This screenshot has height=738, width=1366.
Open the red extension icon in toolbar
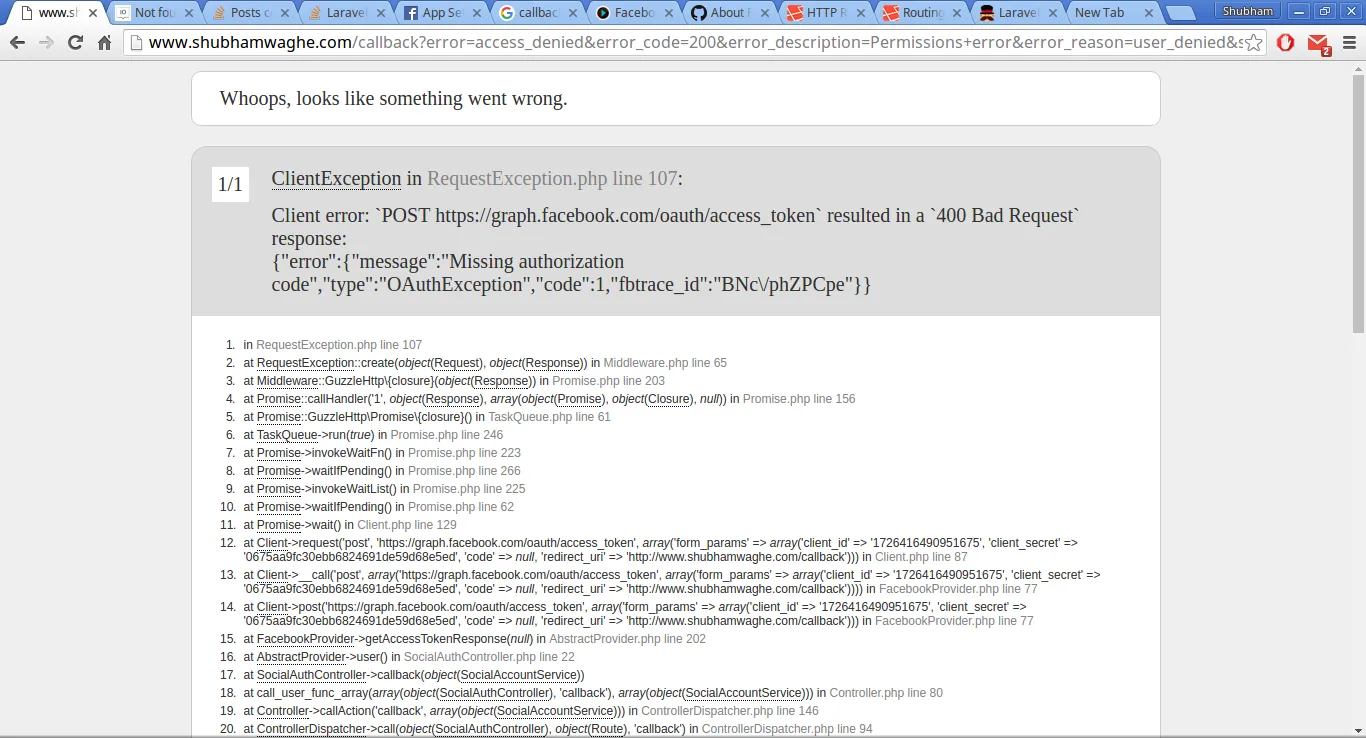click(x=1287, y=43)
